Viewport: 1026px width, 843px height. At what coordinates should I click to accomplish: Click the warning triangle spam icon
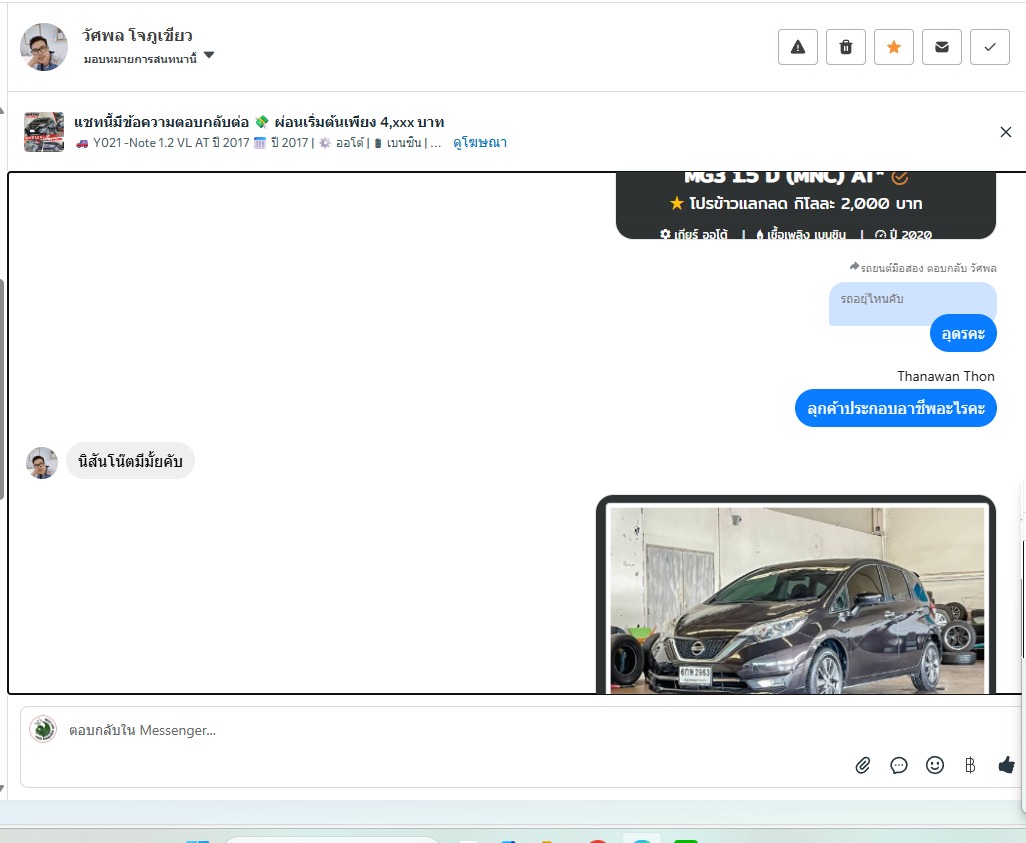(x=798, y=47)
